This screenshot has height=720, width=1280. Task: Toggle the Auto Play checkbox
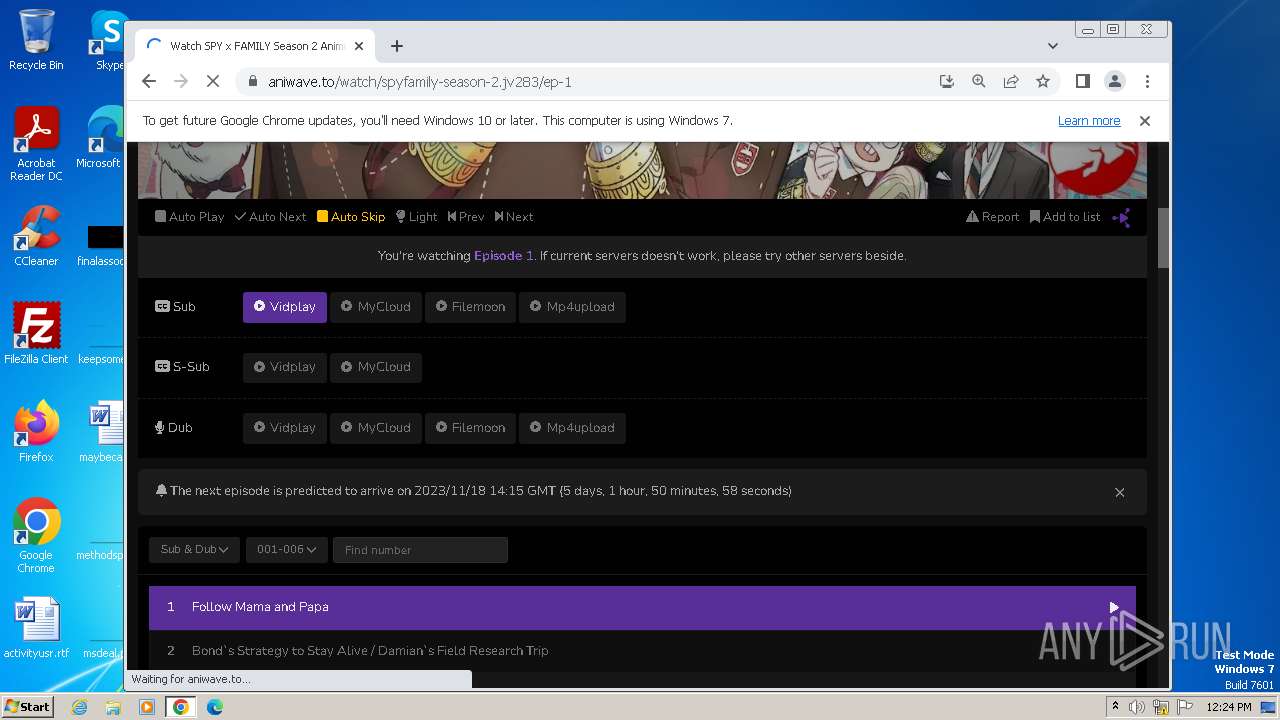pyautogui.click(x=189, y=216)
